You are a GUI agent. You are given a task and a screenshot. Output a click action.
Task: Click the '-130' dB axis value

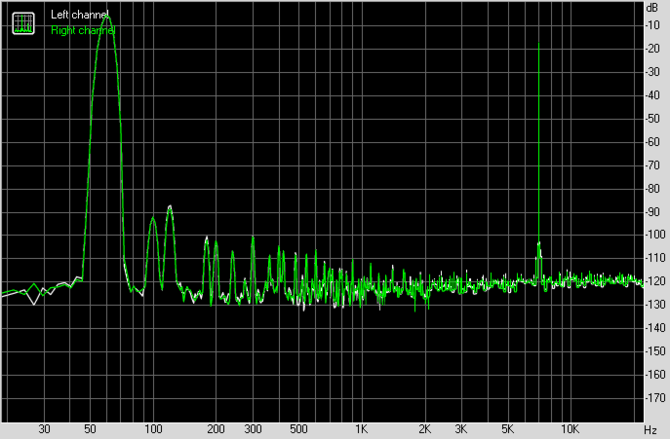[x=655, y=305]
